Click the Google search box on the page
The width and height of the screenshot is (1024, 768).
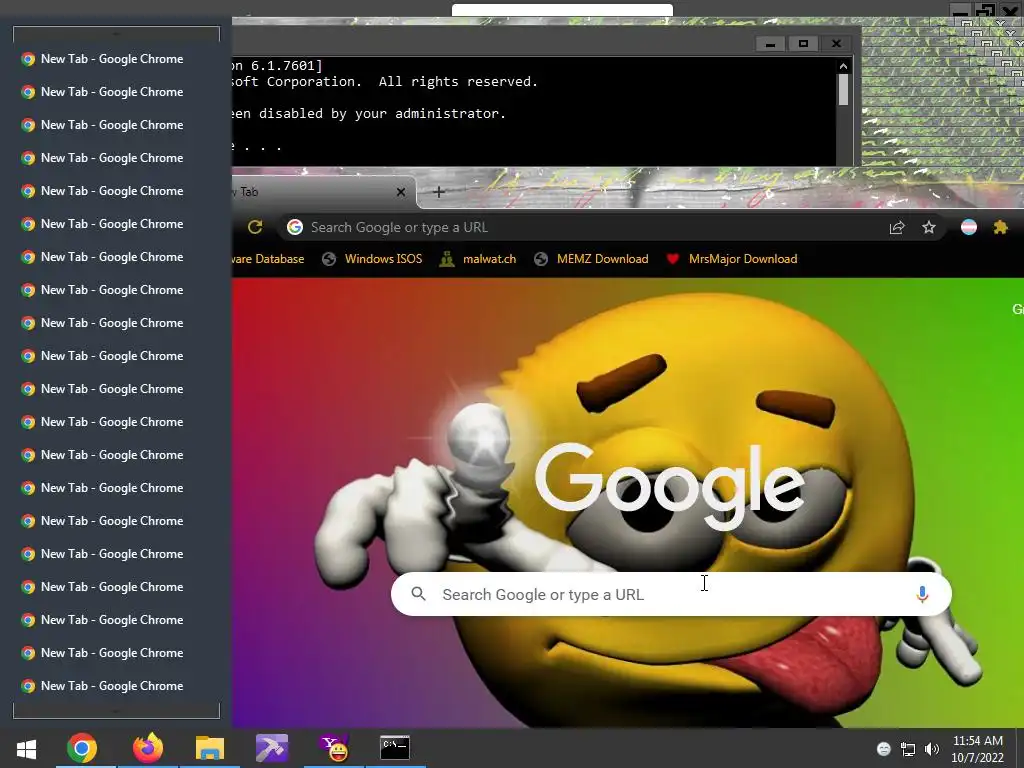[x=671, y=594]
